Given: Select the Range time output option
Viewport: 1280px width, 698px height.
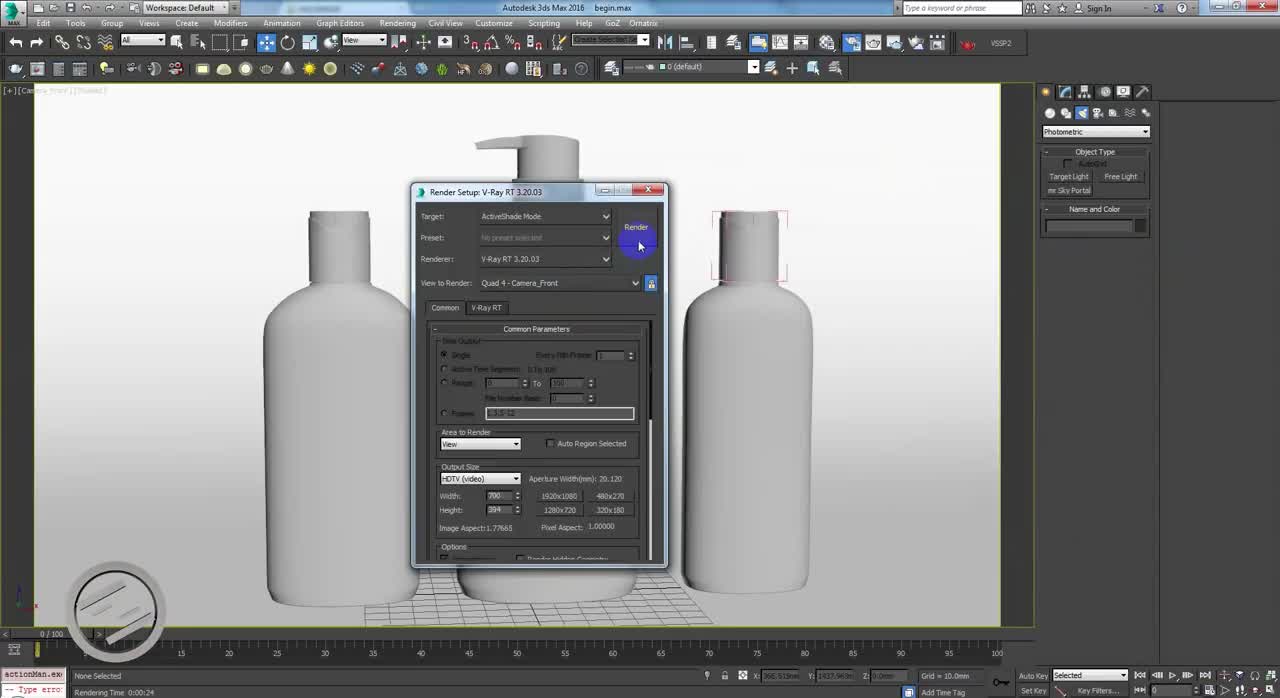Looking at the screenshot, I should tap(444, 383).
